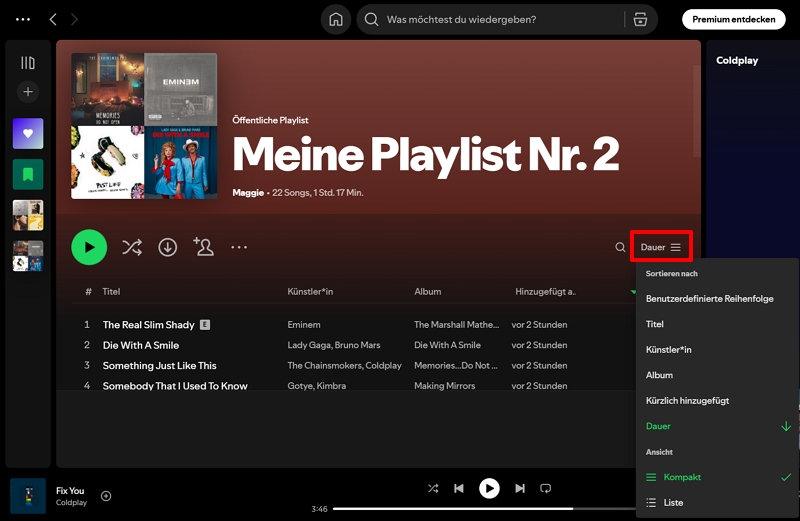Switch to Liste view
The height and width of the screenshot is (521, 800).
point(717,503)
